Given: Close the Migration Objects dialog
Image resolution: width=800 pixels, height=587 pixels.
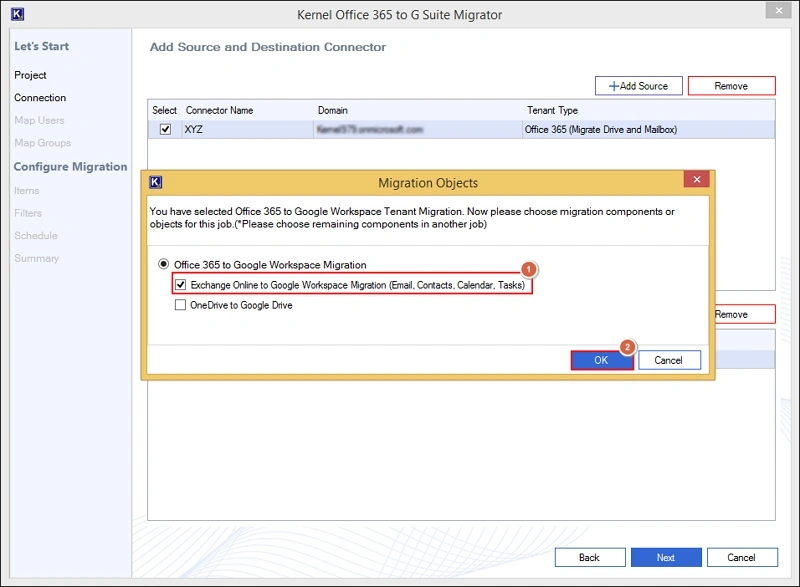Looking at the screenshot, I should point(696,181).
